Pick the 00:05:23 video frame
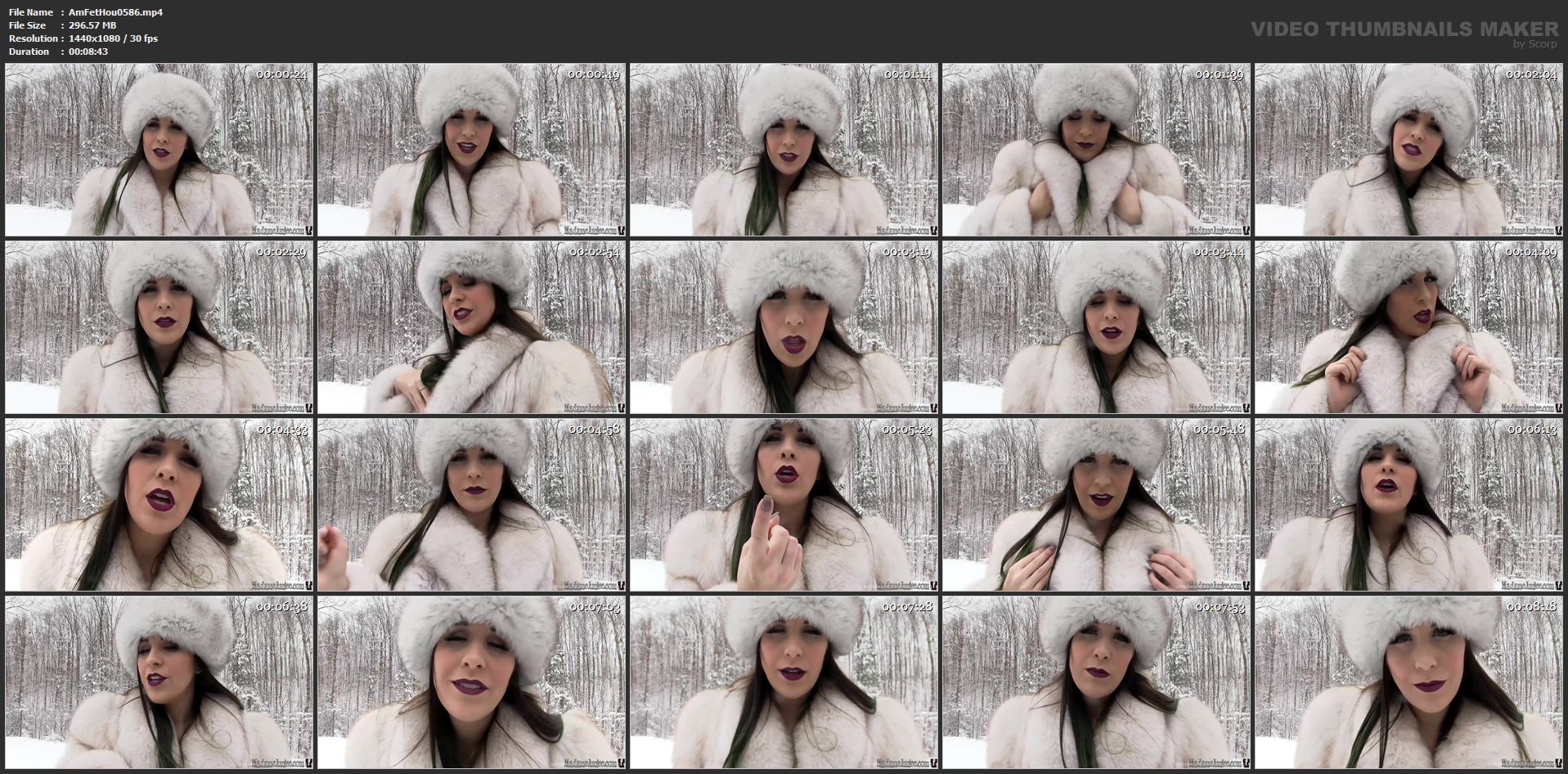Screen dimensions: 1568x774 (x=784, y=505)
